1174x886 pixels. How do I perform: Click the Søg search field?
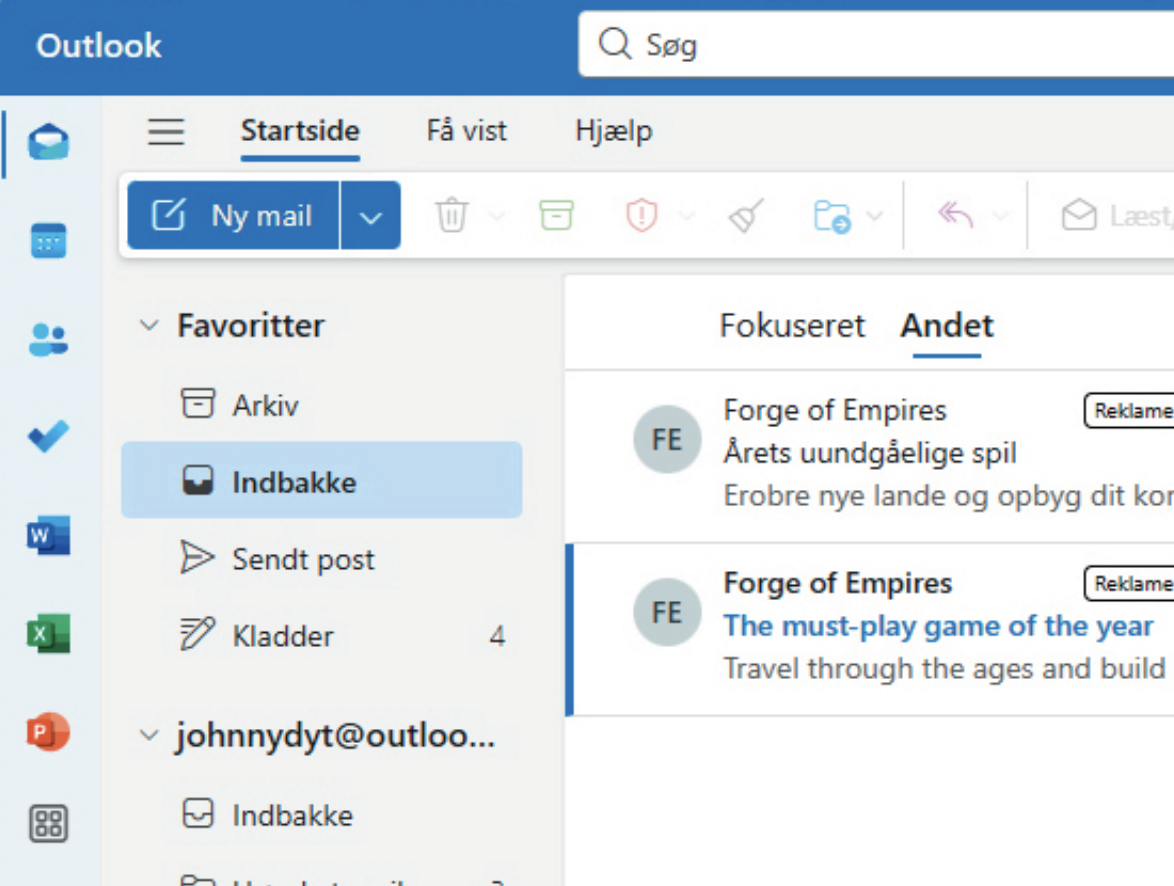pos(880,45)
